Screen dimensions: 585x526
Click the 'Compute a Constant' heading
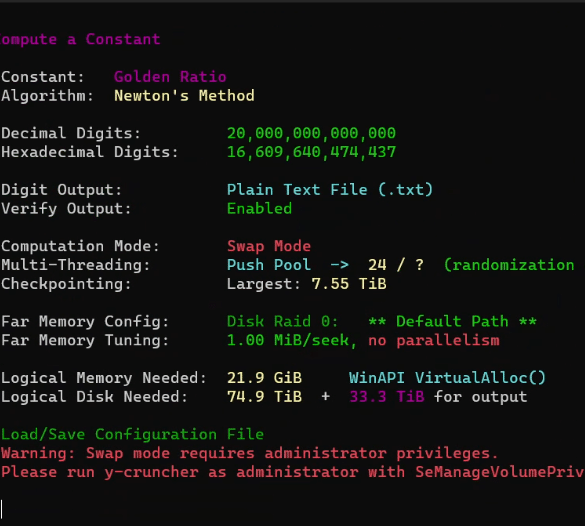pos(80,40)
